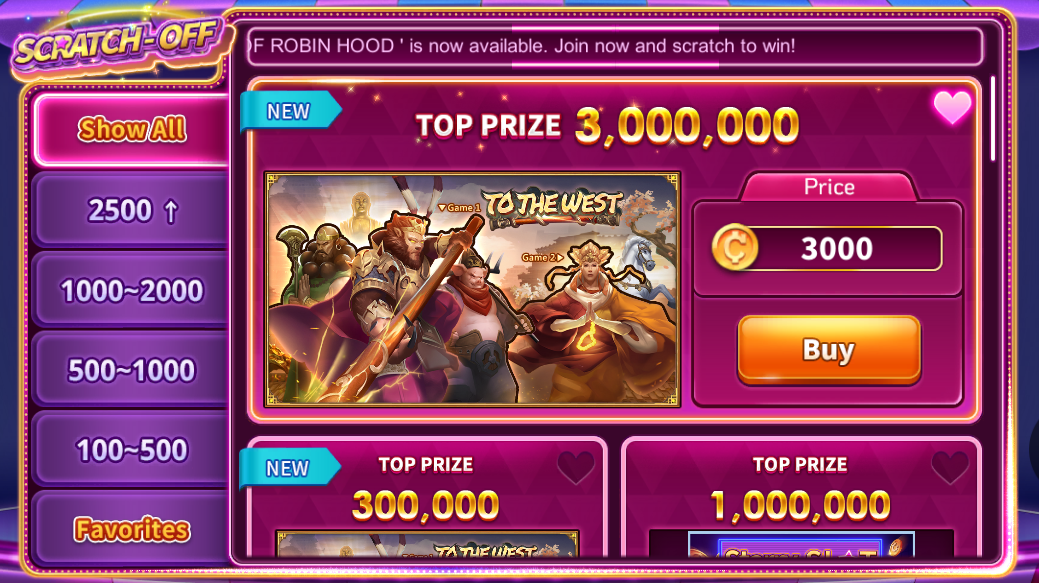Favorite the 1,000,000 top prize card

coord(950,467)
